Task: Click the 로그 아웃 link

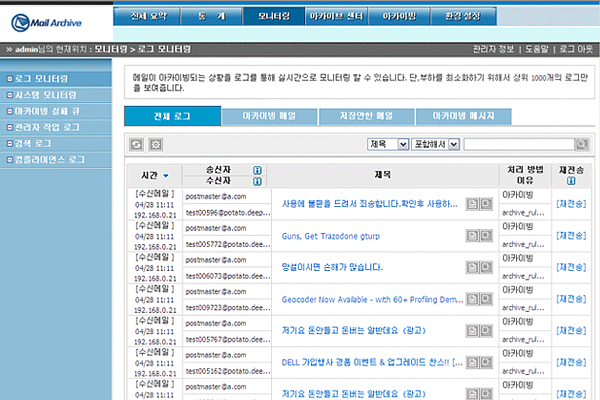Action: (x=577, y=48)
